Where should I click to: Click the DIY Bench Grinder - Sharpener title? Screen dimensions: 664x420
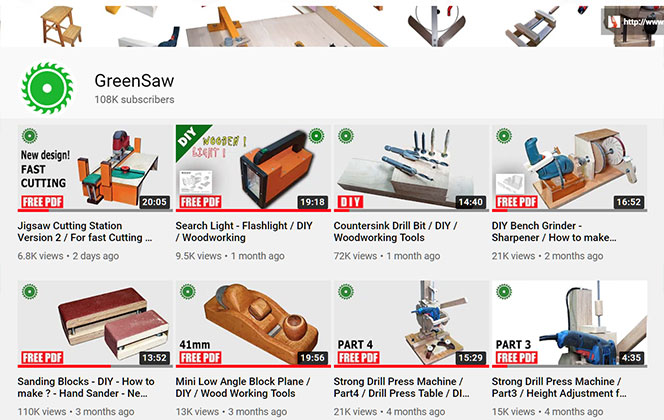coord(554,232)
